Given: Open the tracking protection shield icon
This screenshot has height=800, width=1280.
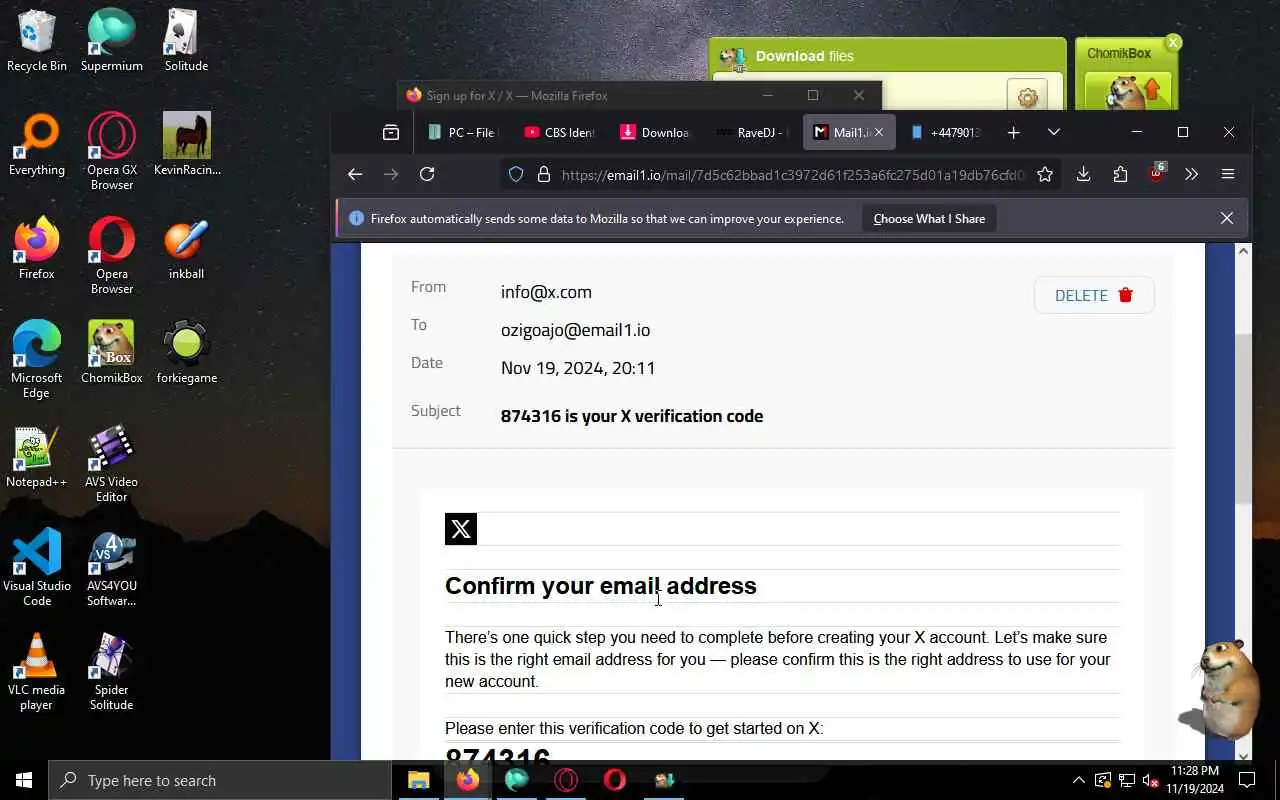Looking at the screenshot, I should tap(516, 174).
